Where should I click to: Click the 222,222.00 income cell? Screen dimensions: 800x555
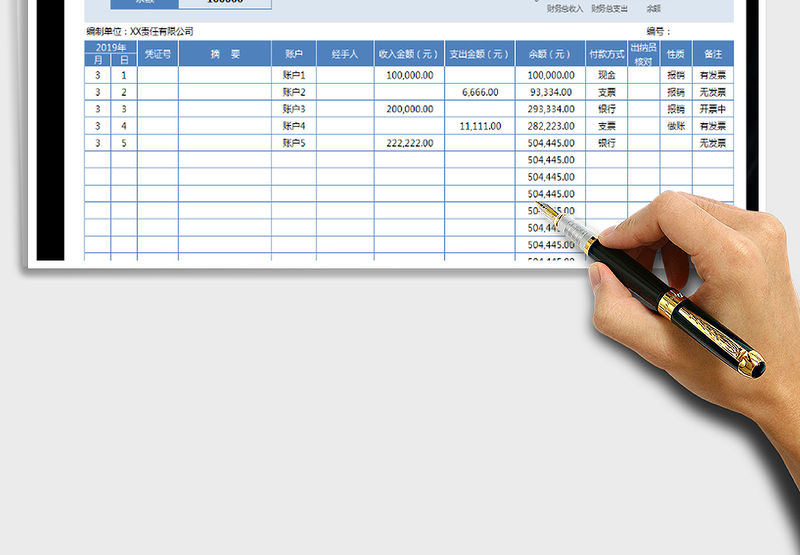point(409,143)
